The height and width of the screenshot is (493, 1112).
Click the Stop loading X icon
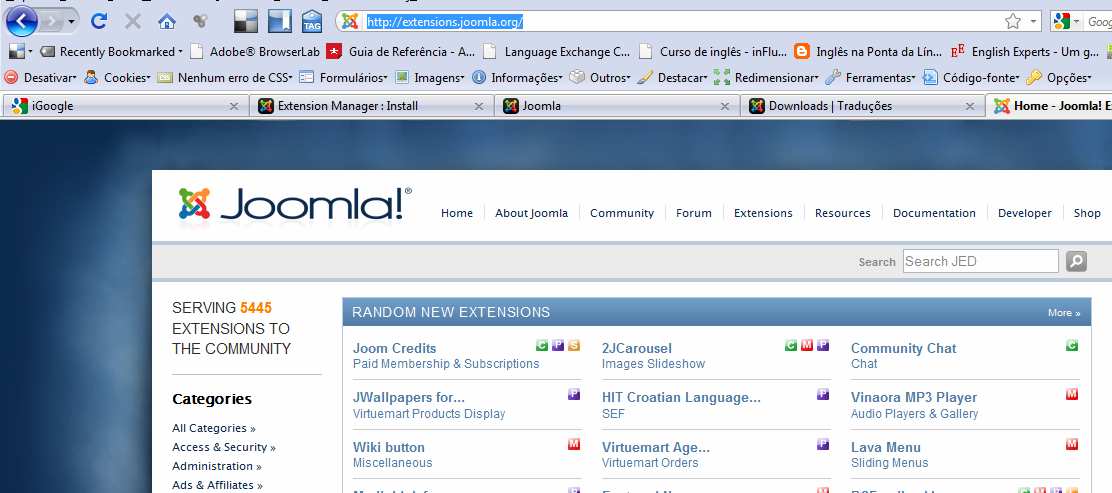coord(133,21)
